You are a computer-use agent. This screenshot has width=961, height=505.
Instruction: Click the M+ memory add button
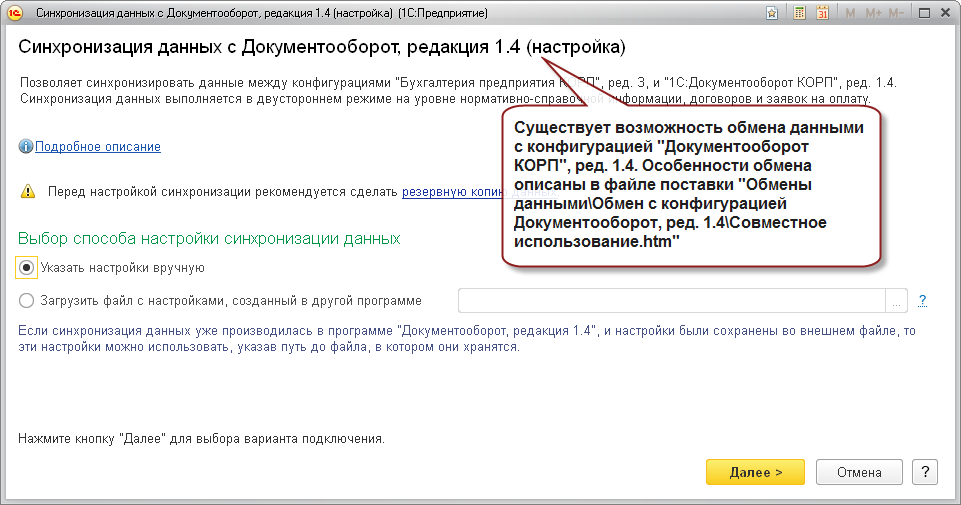873,13
